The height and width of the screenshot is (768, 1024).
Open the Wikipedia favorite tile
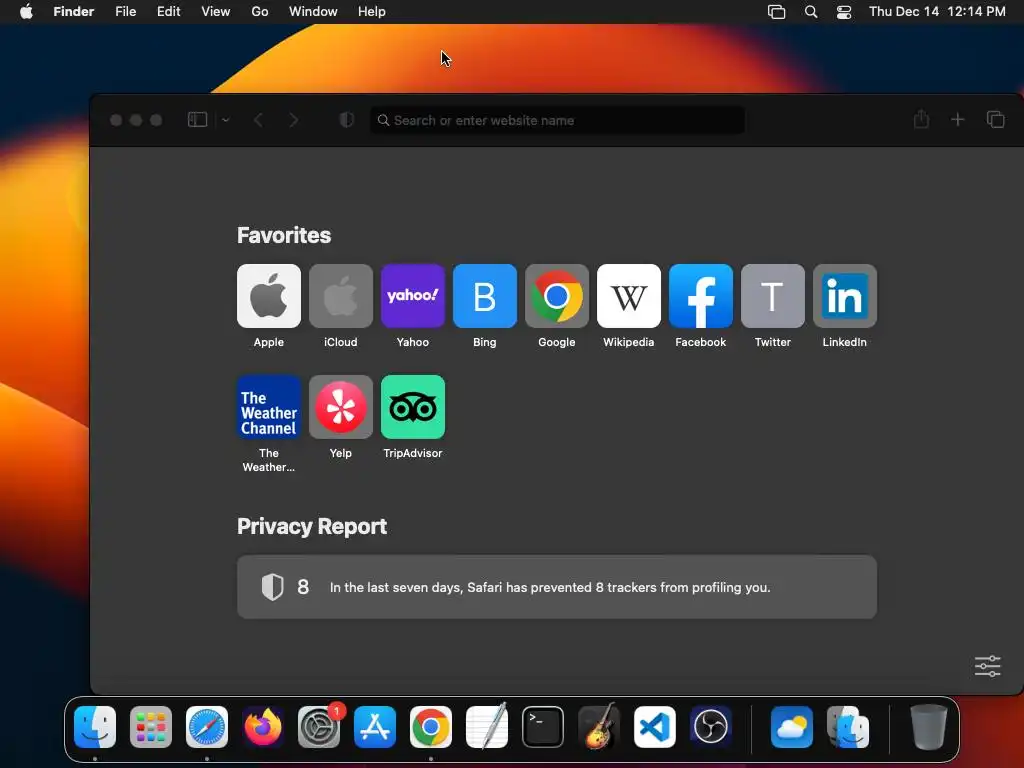click(629, 296)
